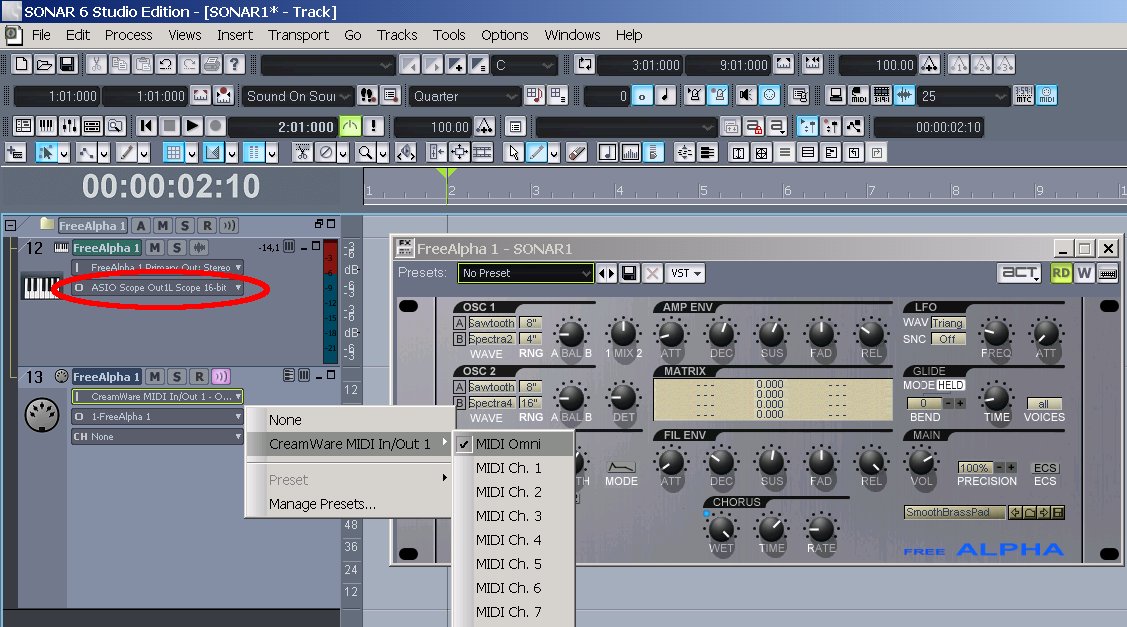
Task: Toggle the snap to grid button
Action: click(x=173, y=152)
